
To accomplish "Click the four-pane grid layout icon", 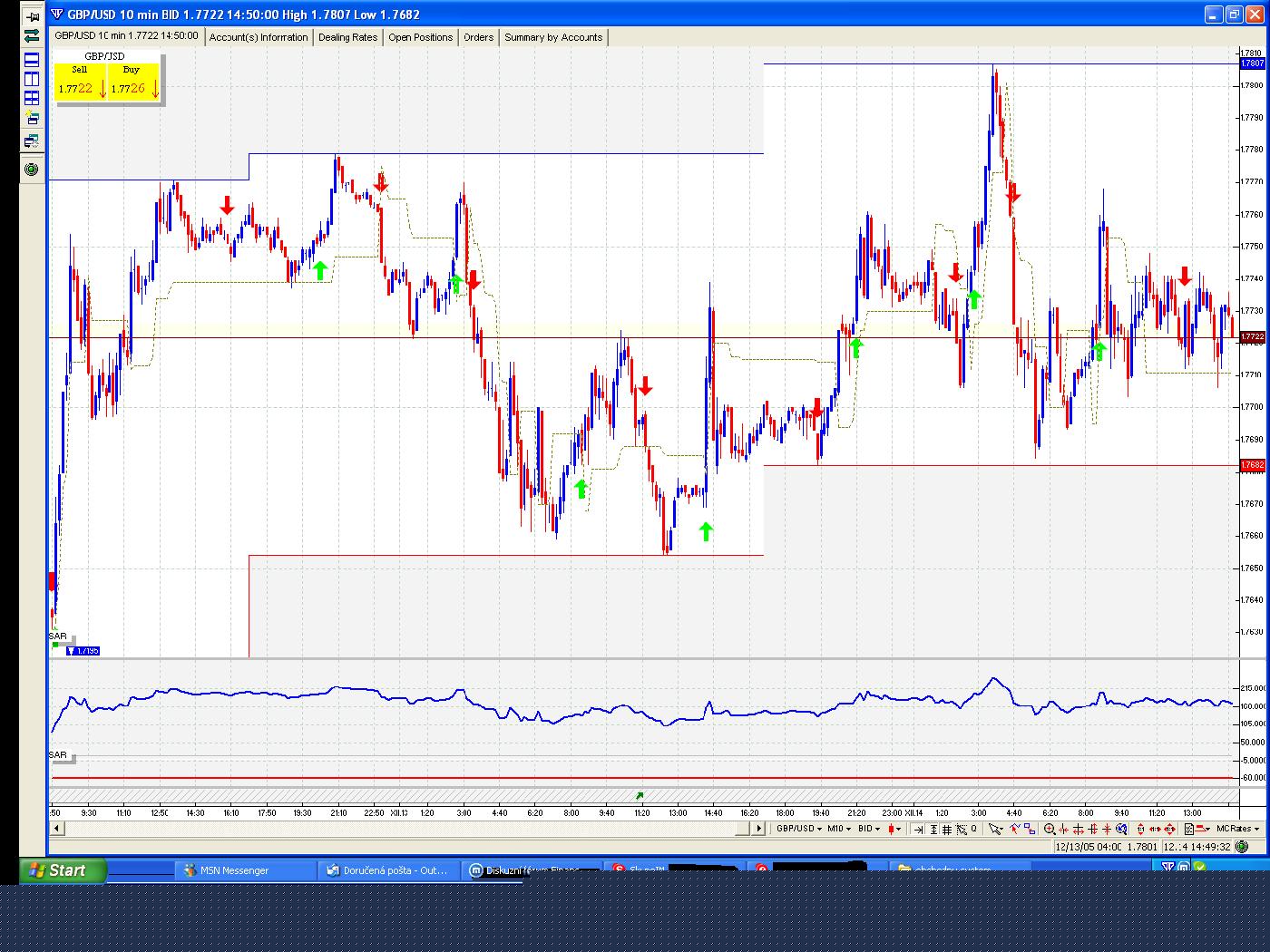I will [x=32, y=98].
